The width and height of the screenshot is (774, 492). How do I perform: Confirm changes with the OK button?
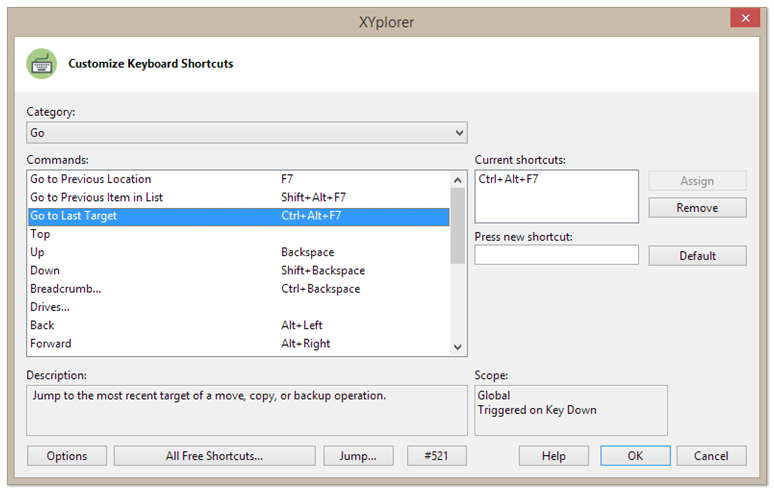click(x=635, y=456)
